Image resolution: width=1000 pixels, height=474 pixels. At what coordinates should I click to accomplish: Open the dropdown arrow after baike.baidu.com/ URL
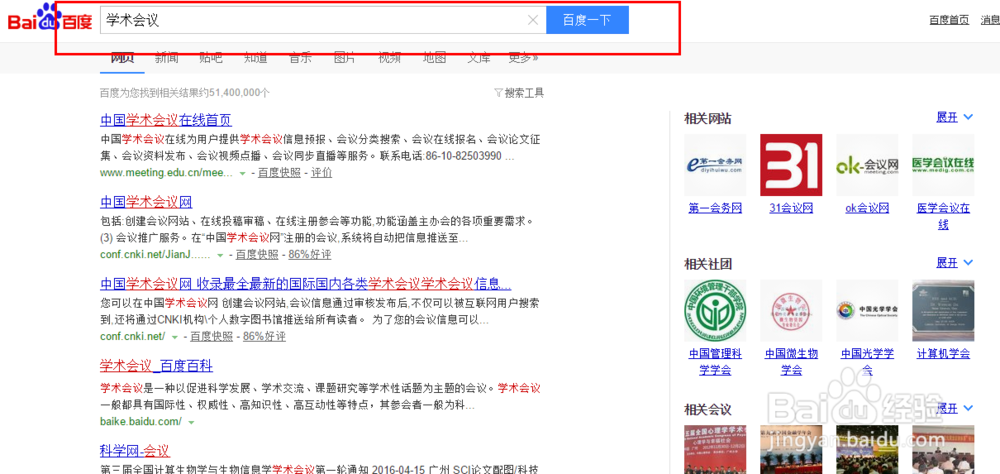(191, 422)
